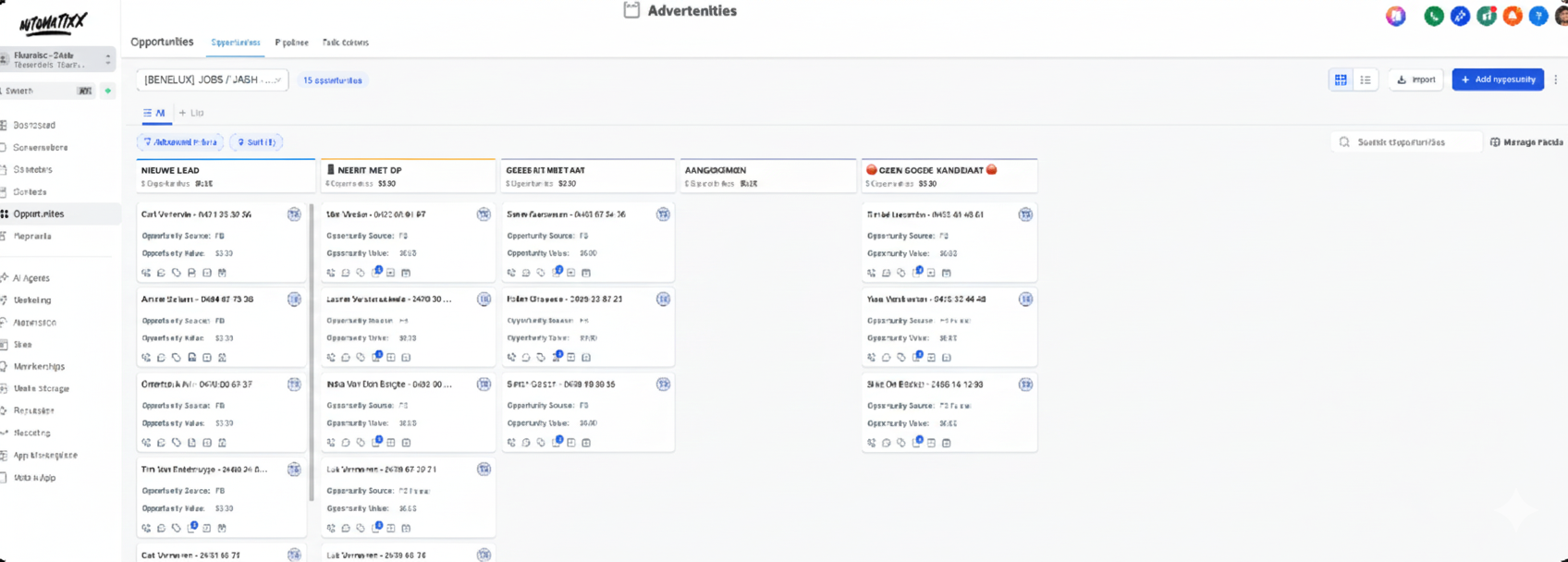
Task: Click calendar icon on Nola Van Don Bsigte card
Action: click(406, 443)
